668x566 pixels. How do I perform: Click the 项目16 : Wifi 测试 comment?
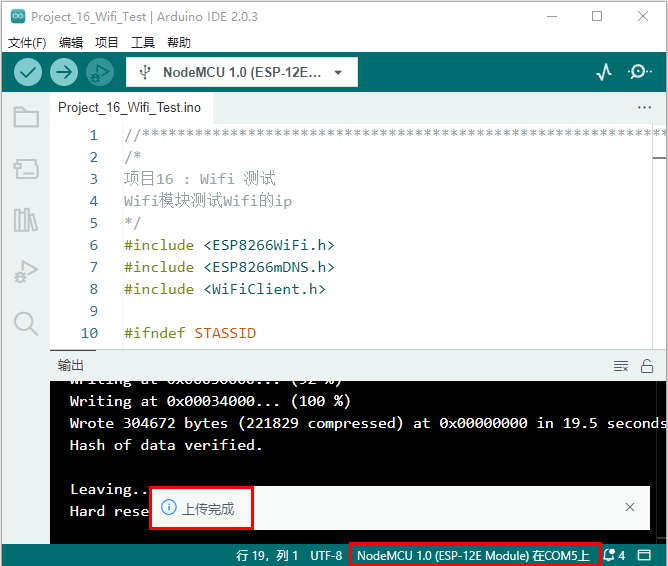(x=200, y=178)
